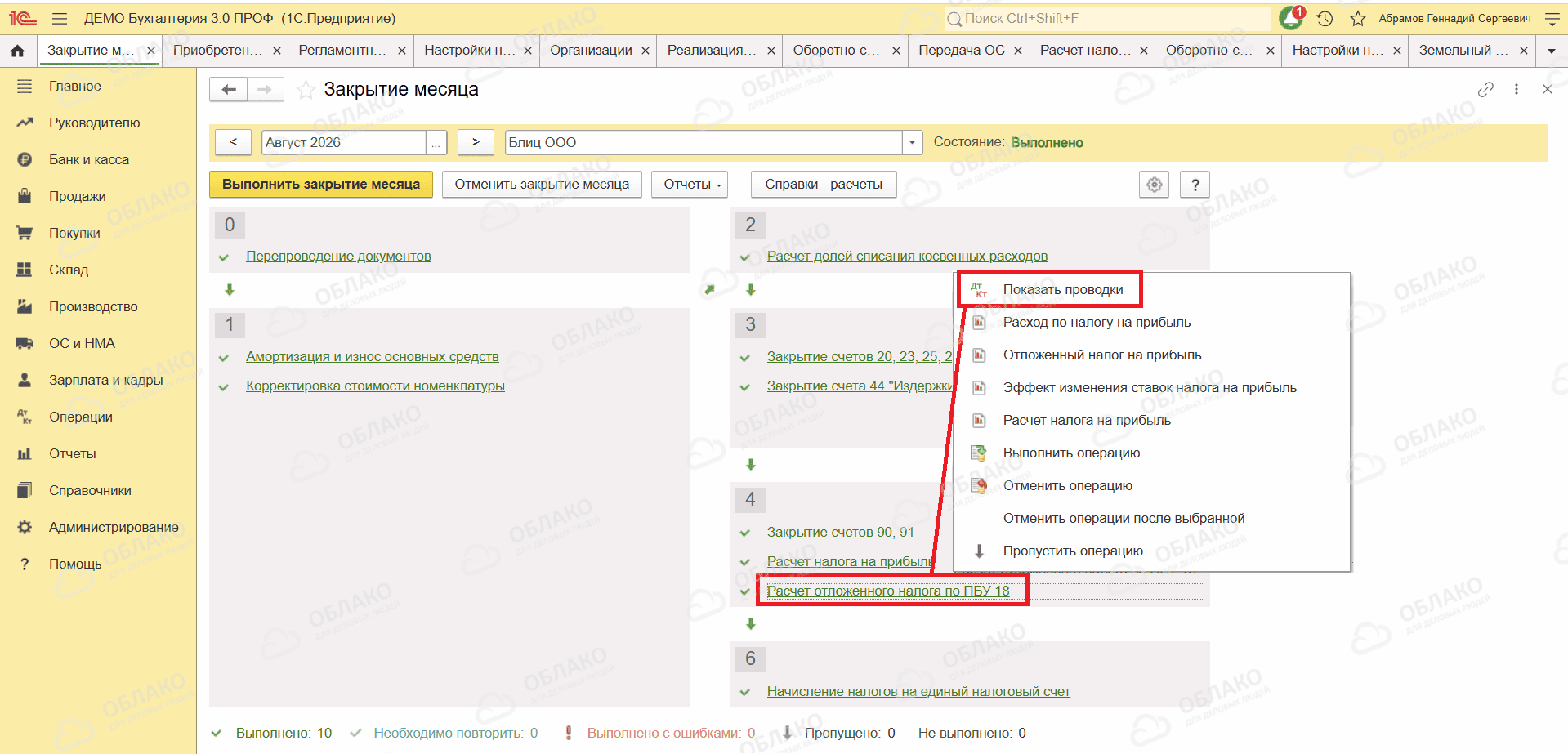Open Руководителю section
Viewport: 1568px width, 754px height.
pyautogui.click(x=94, y=123)
